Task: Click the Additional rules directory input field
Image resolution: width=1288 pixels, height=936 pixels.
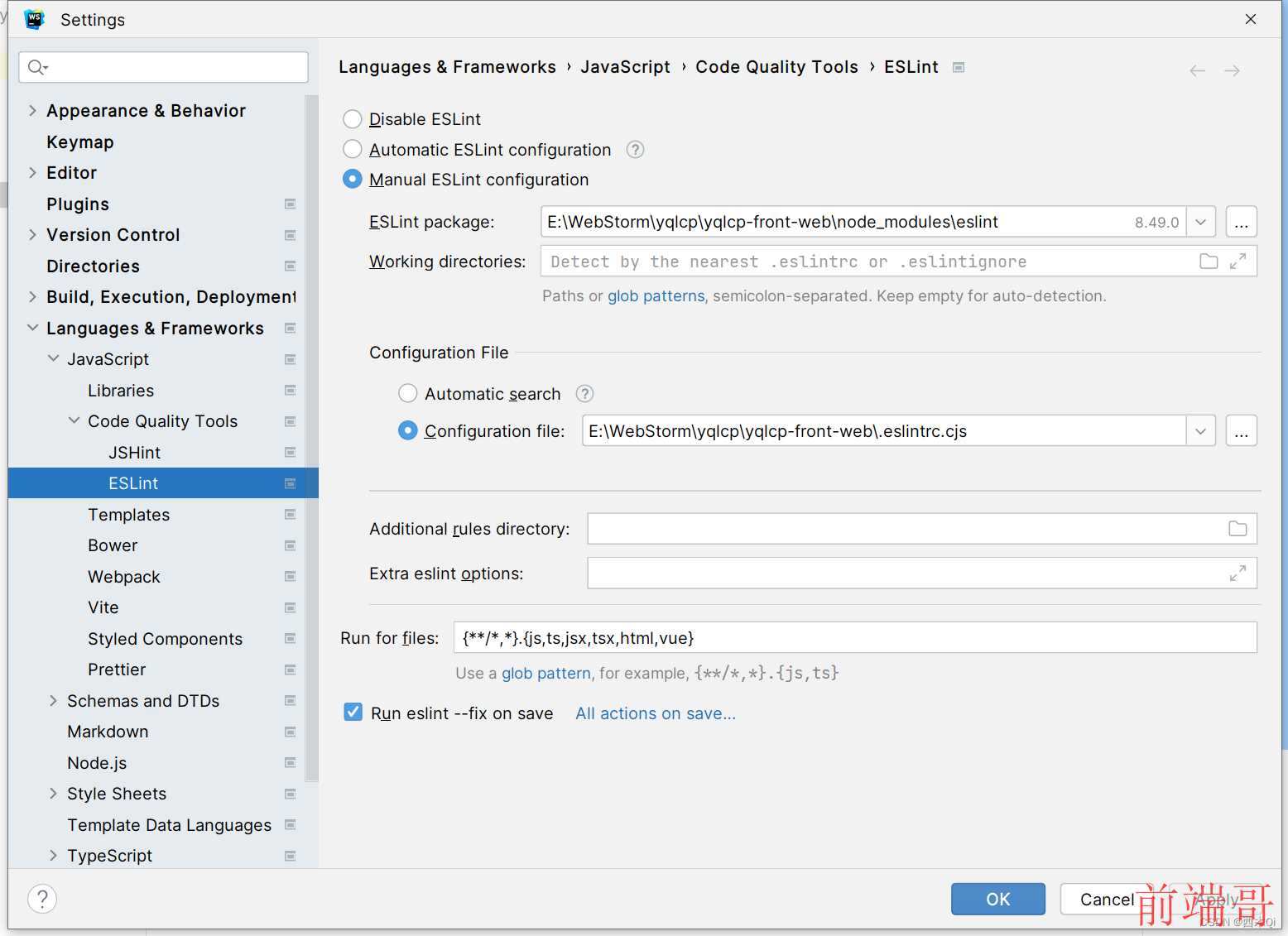Action: point(922,529)
